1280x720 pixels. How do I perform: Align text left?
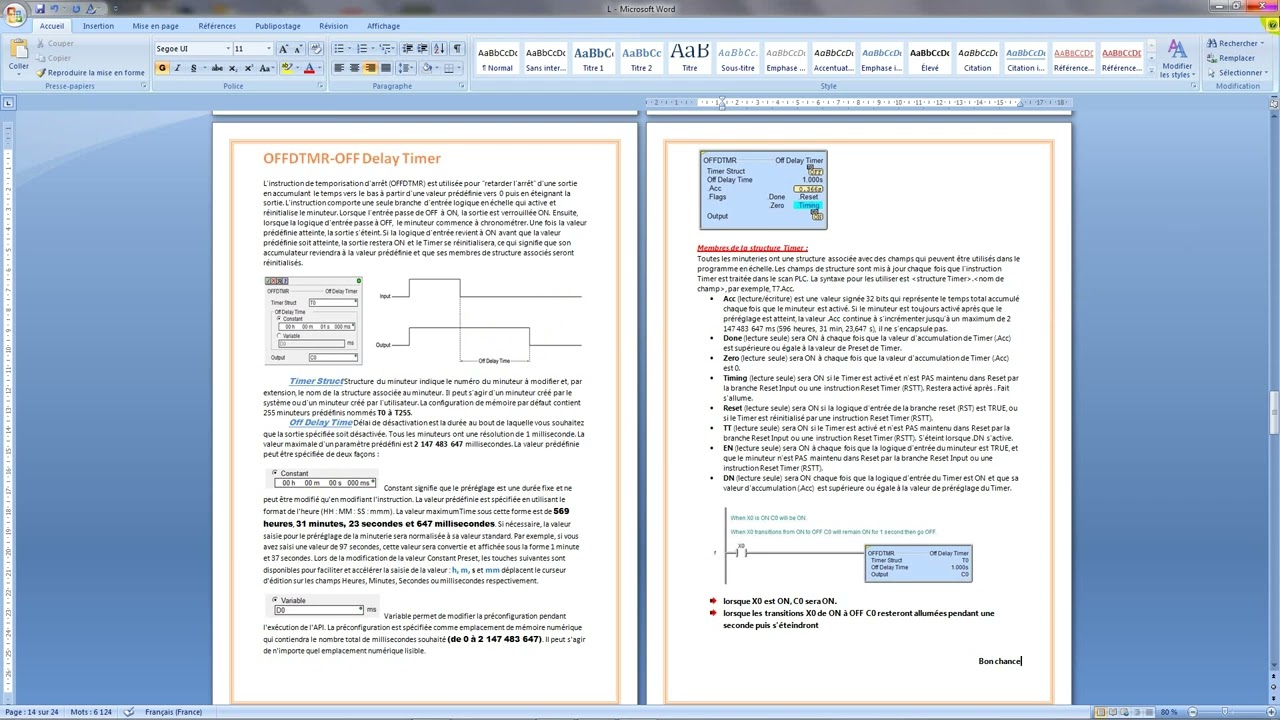(x=339, y=68)
